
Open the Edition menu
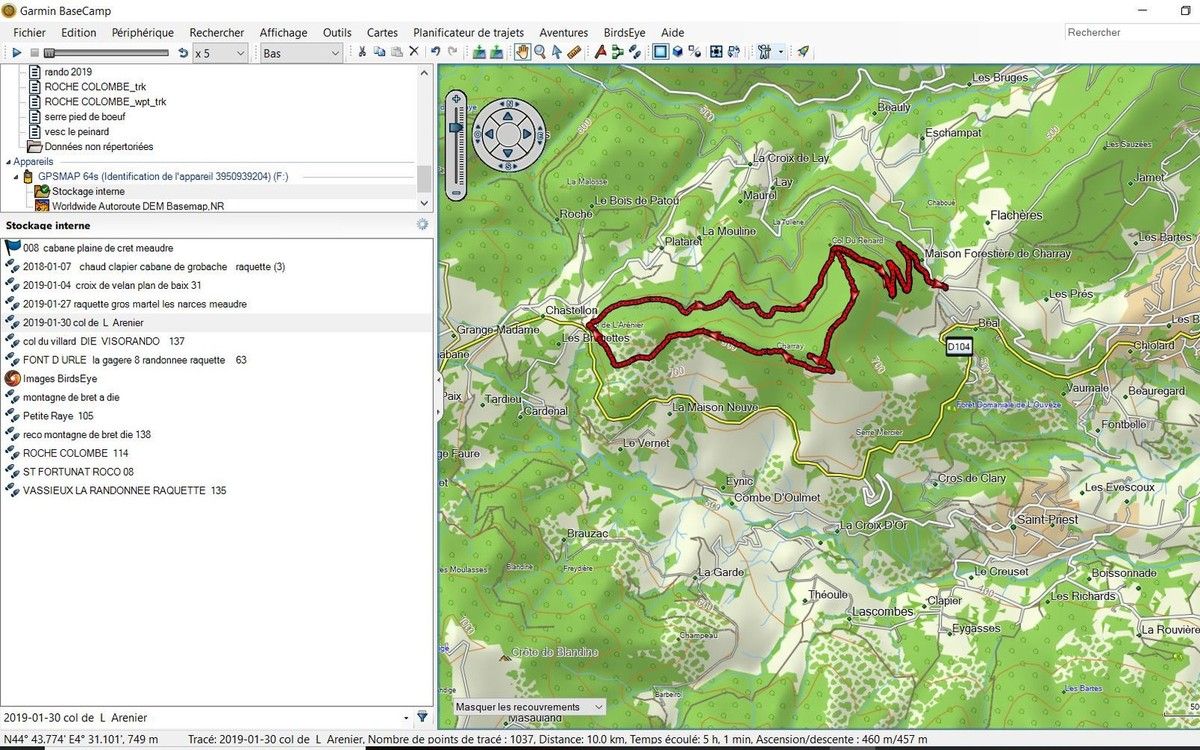79,32
